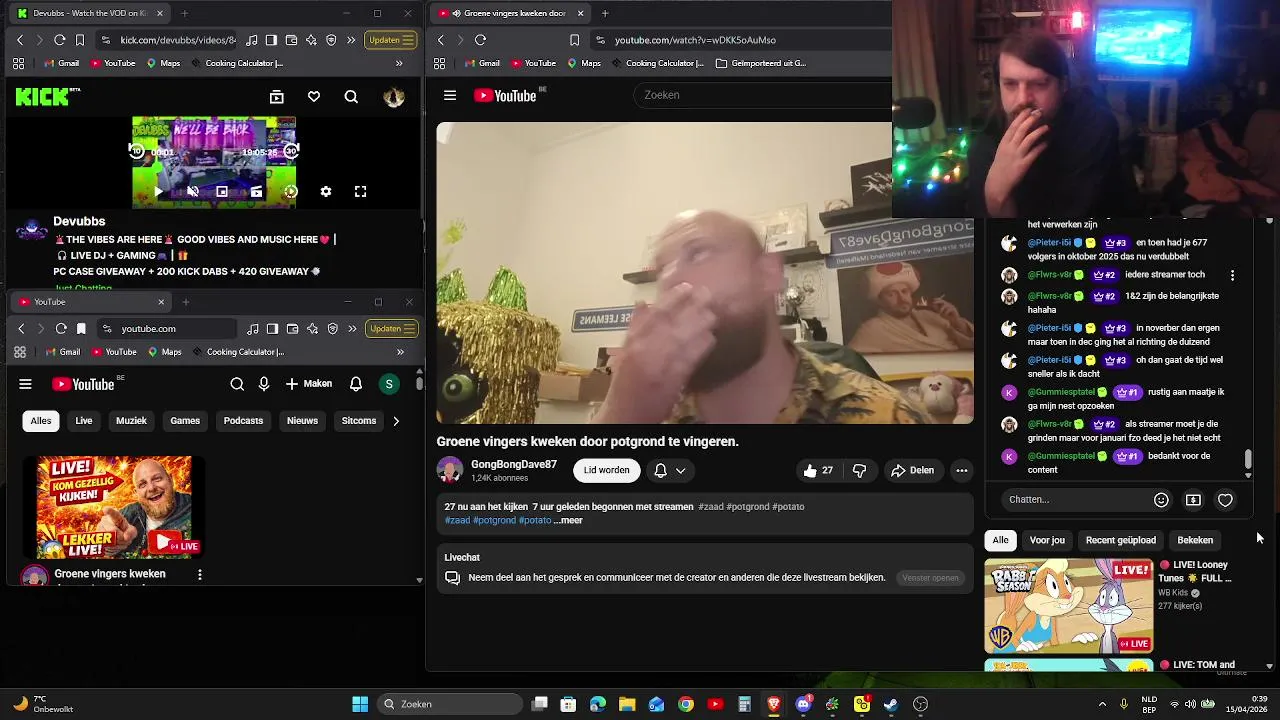Open search in the Kick header
Screen dimensions: 1280x720
351,97
